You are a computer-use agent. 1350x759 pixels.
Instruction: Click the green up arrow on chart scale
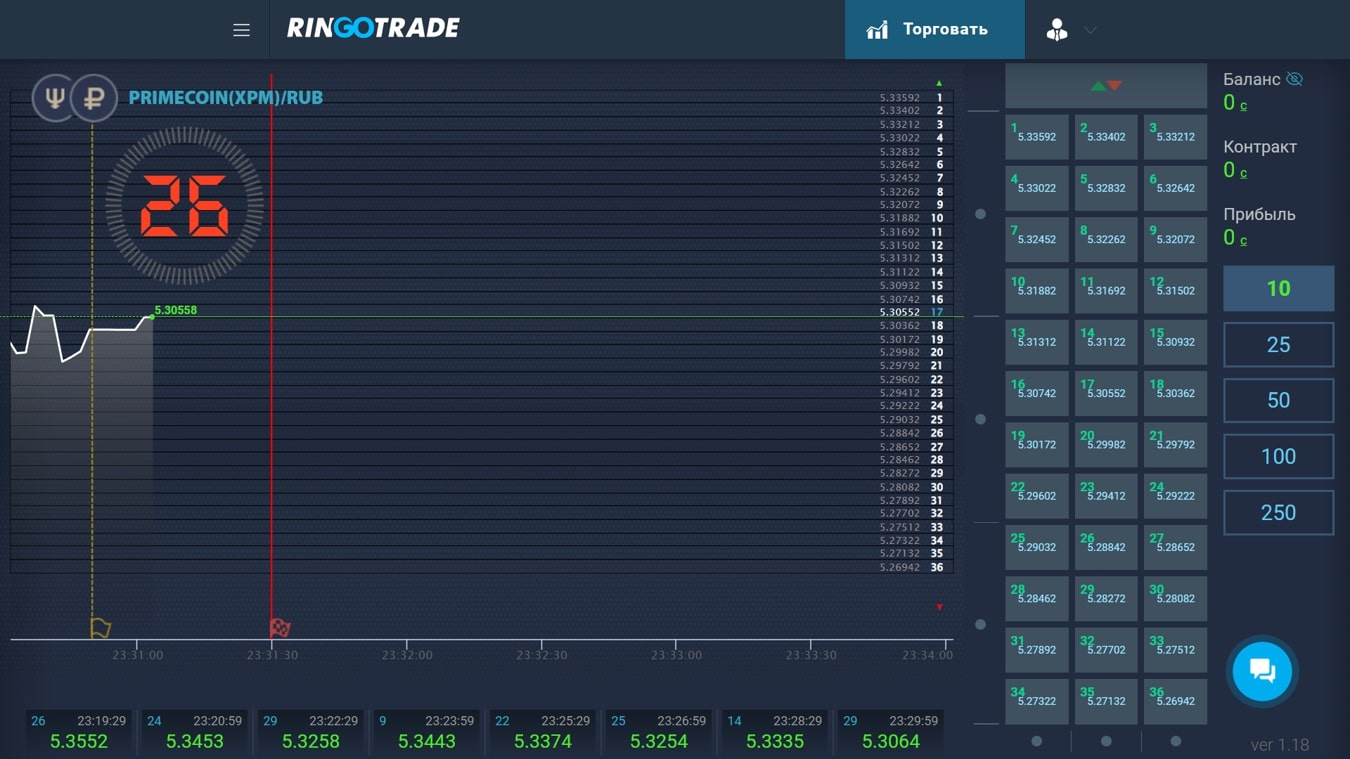point(939,83)
